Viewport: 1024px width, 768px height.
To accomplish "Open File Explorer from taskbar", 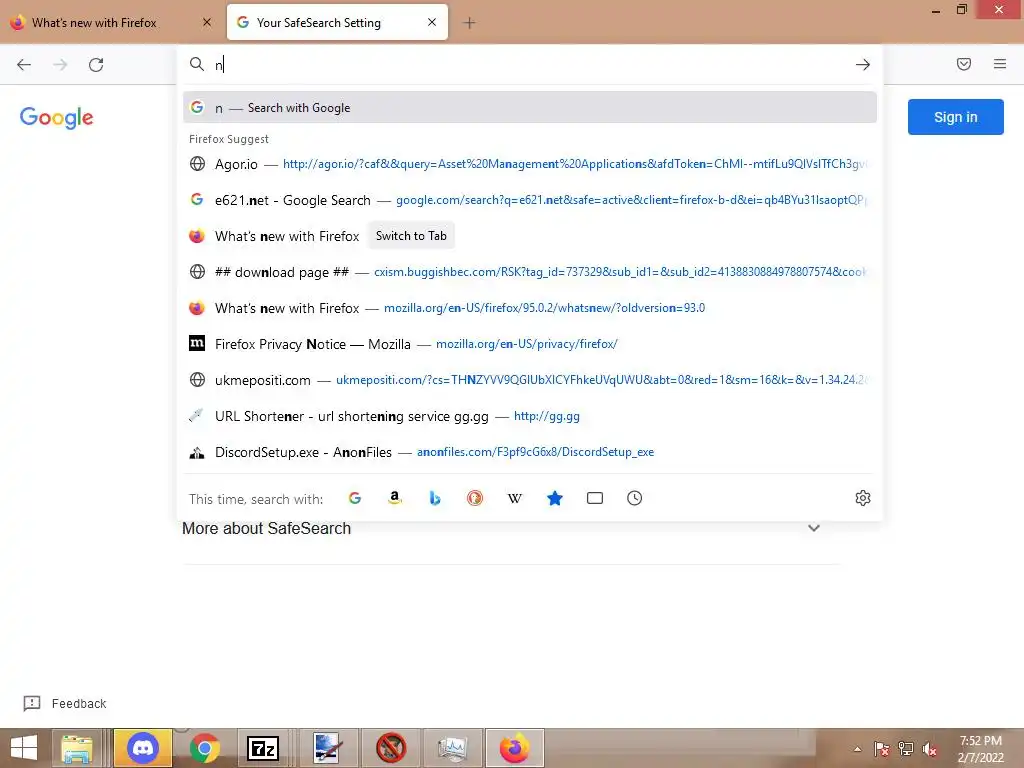I will coord(77,748).
